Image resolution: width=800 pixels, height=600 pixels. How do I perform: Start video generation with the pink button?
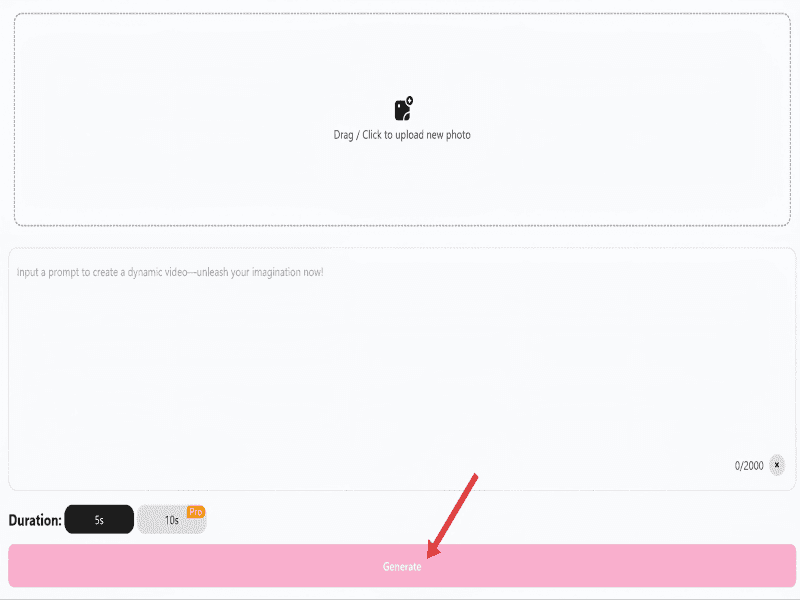pyautogui.click(x=402, y=566)
